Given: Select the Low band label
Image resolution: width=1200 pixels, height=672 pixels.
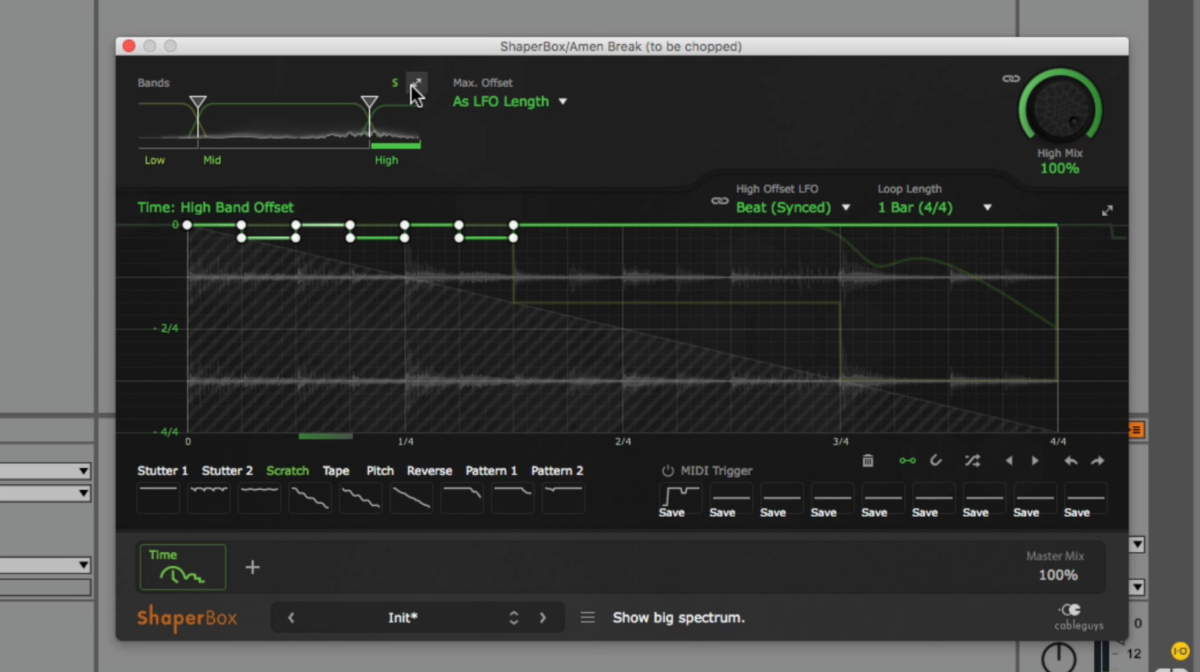Looking at the screenshot, I should click(155, 160).
